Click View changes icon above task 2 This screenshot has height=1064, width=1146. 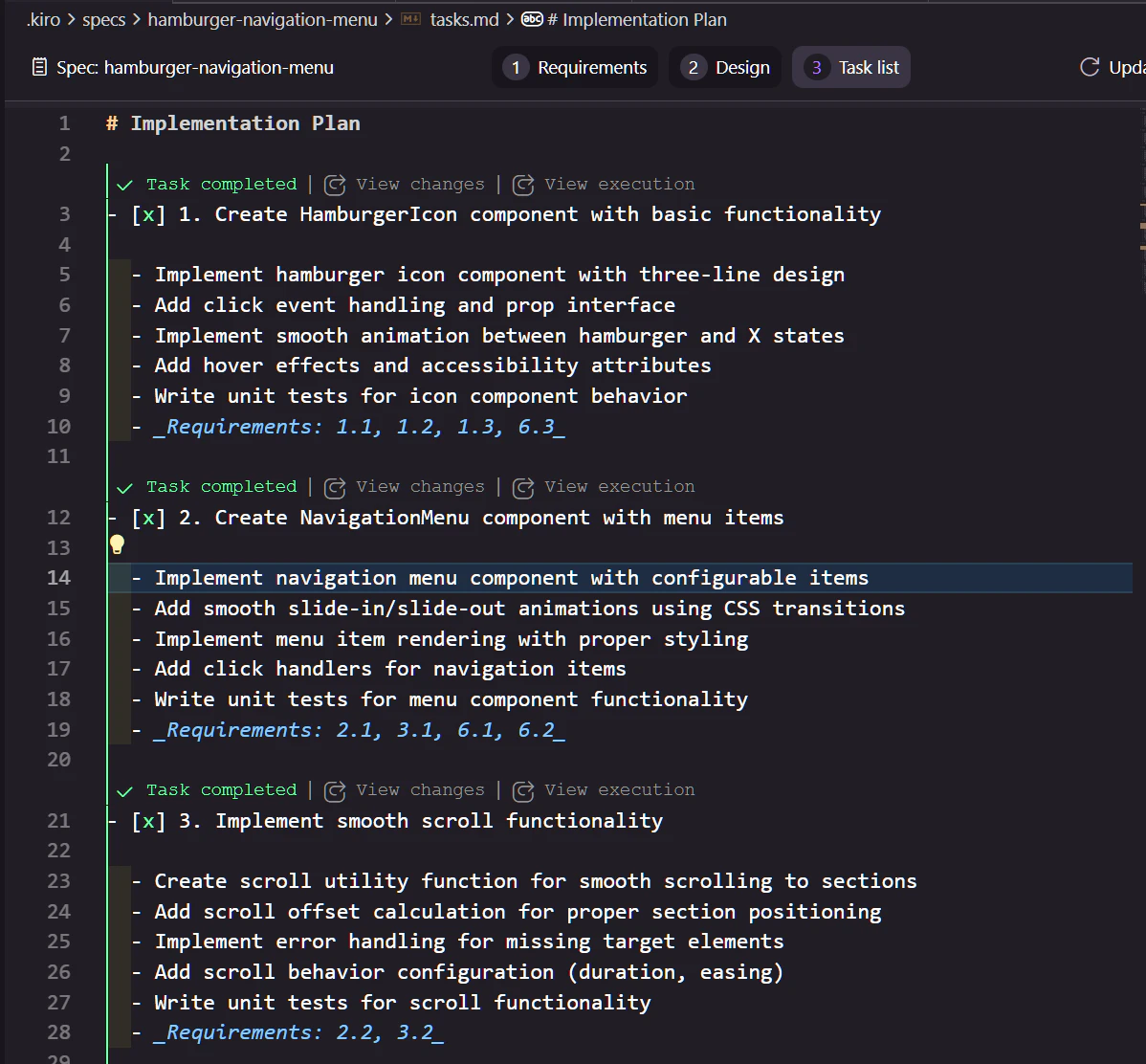point(335,488)
